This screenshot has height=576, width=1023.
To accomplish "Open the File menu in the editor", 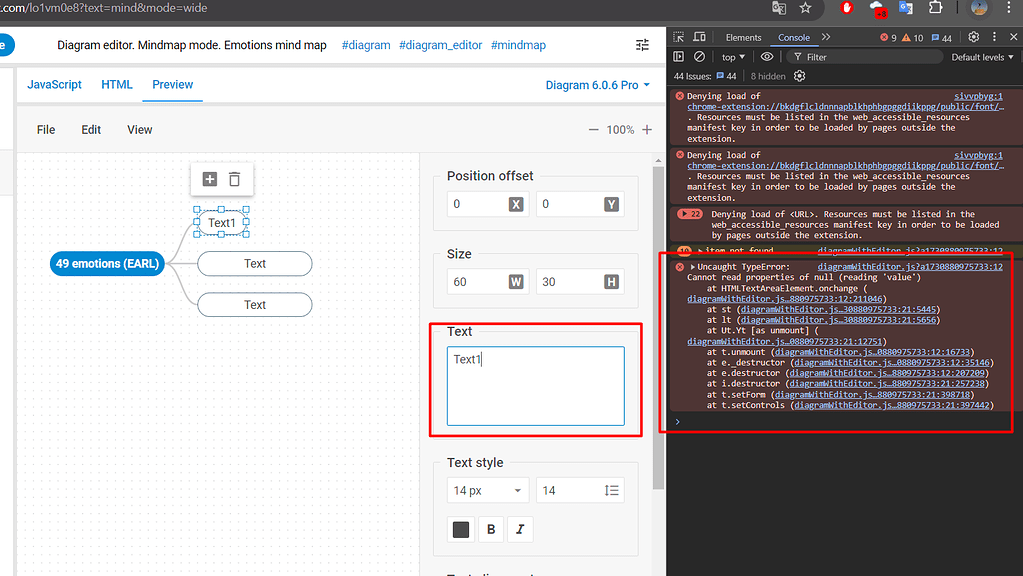I will (x=45, y=129).
